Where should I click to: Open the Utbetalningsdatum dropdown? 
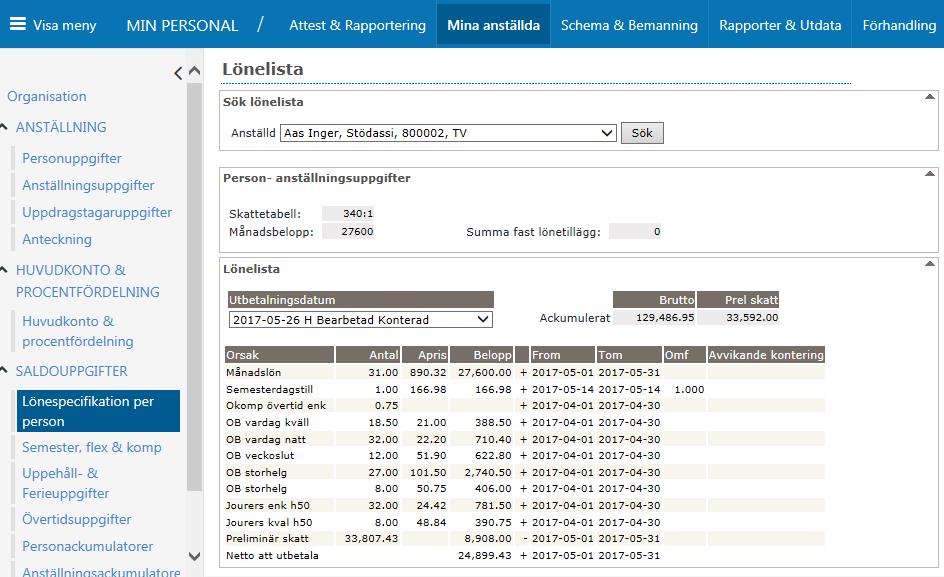click(361, 319)
